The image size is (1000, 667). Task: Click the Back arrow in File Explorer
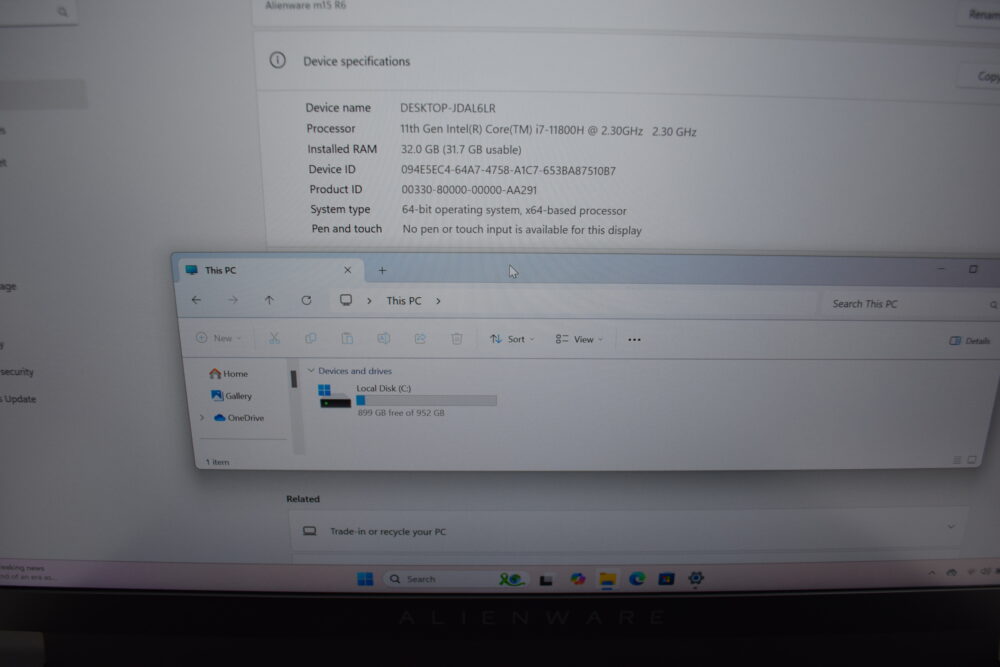pos(196,299)
